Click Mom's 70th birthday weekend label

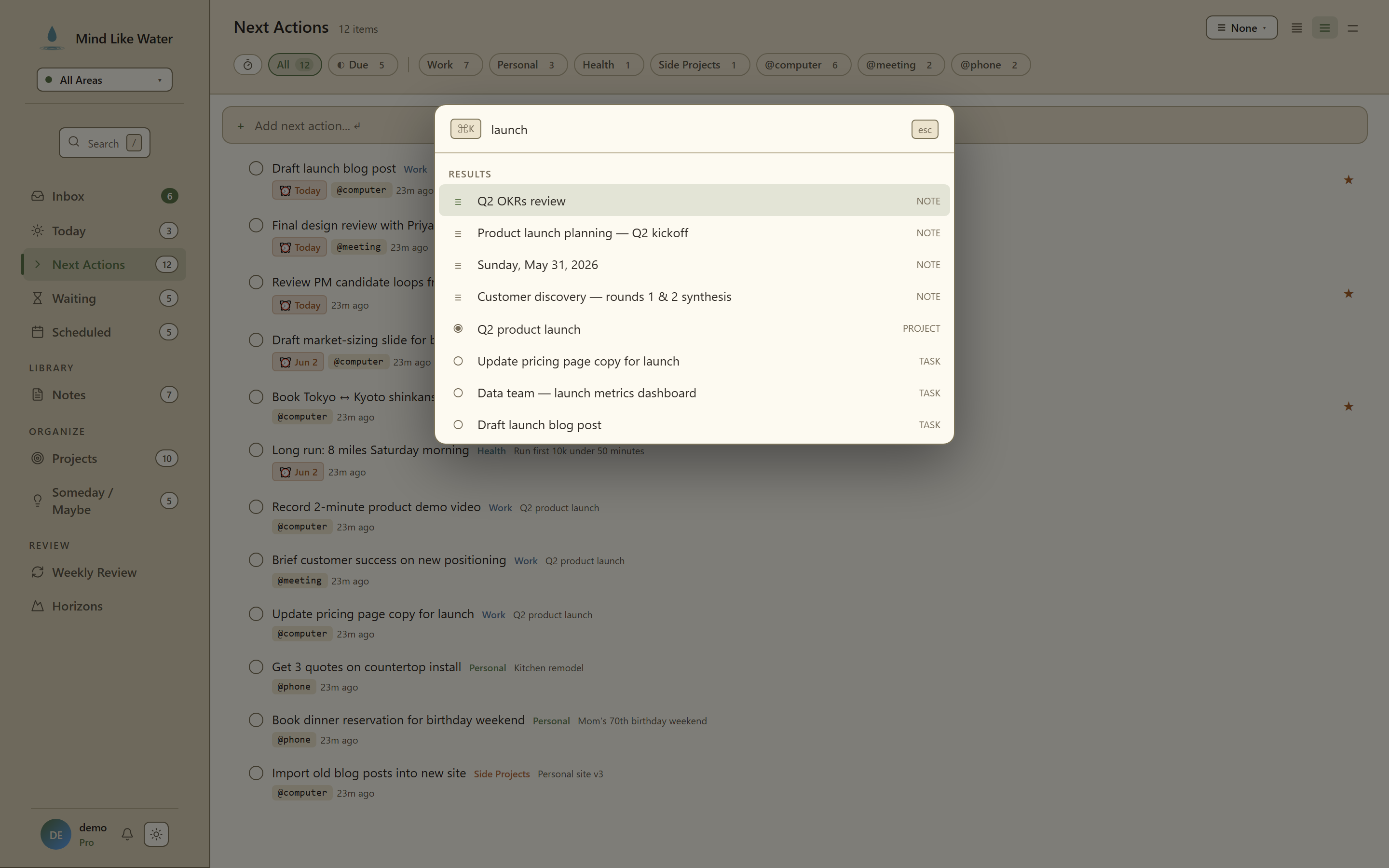642,721
